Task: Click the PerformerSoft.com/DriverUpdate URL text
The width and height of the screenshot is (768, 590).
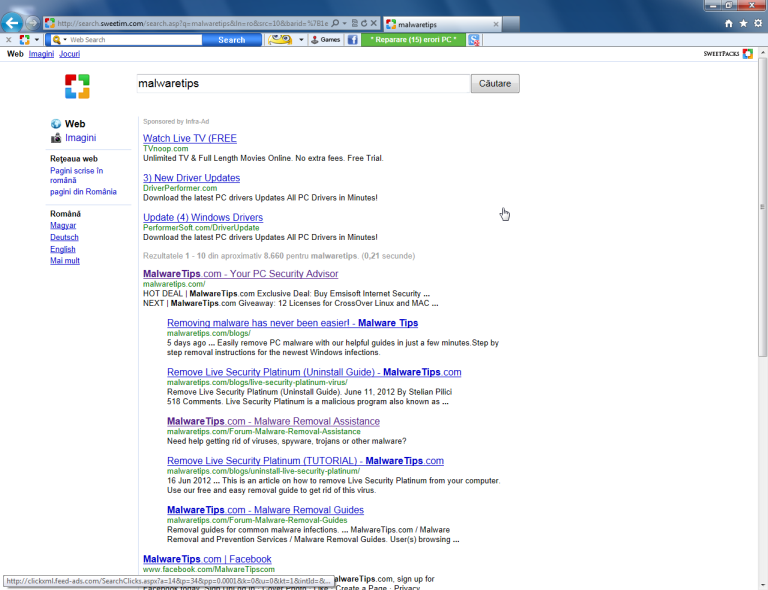Action: [x=201, y=228]
